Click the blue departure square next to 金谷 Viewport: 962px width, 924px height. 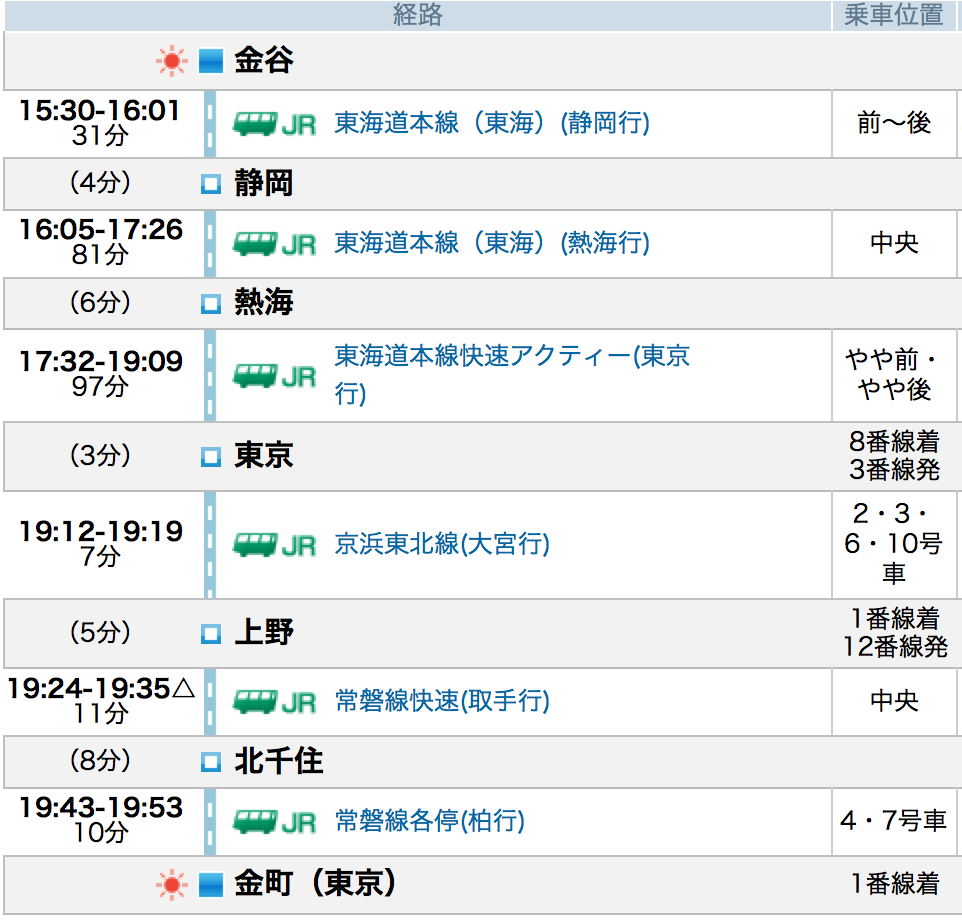click(x=210, y=61)
